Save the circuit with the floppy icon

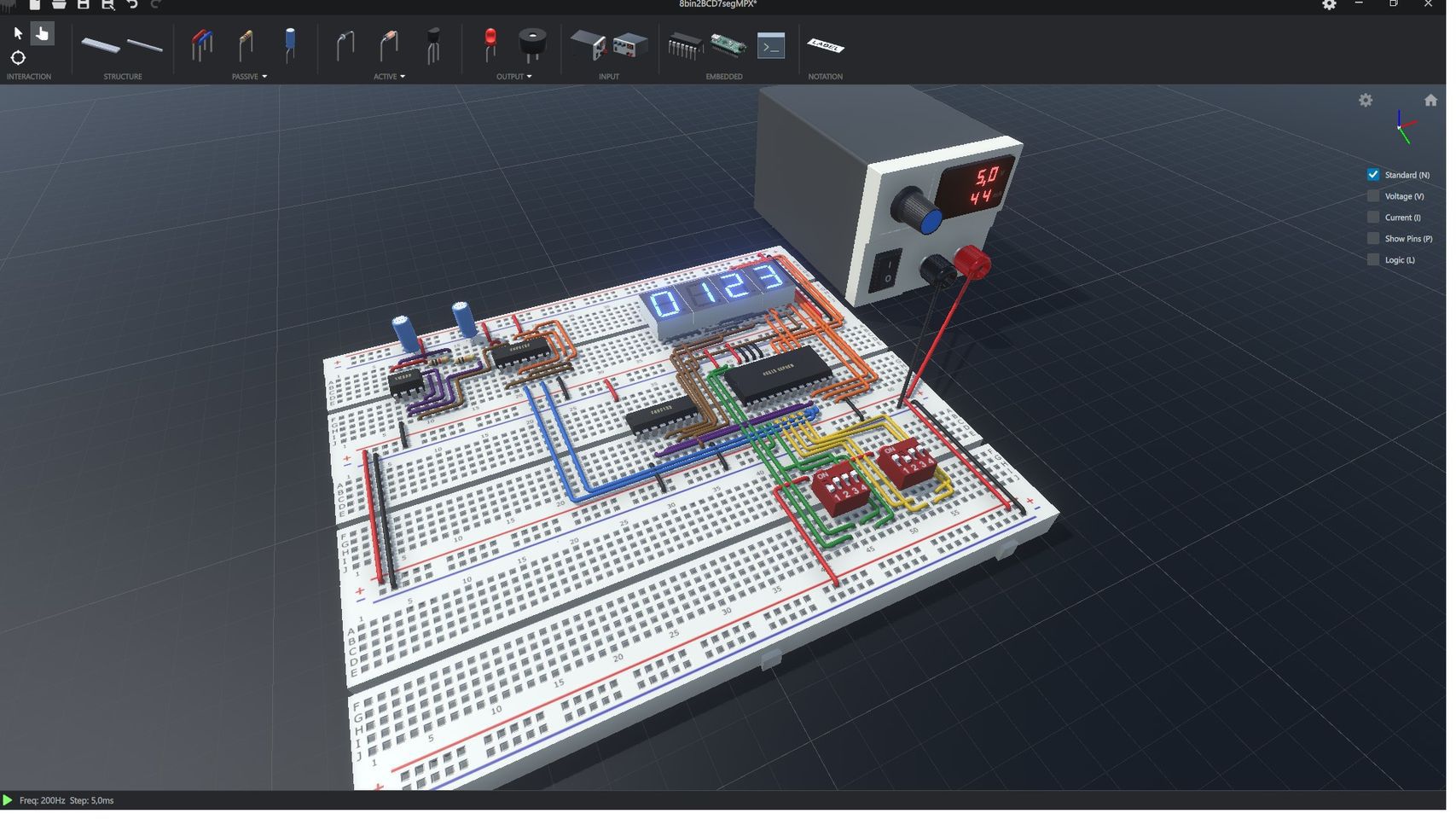(83, 4)
